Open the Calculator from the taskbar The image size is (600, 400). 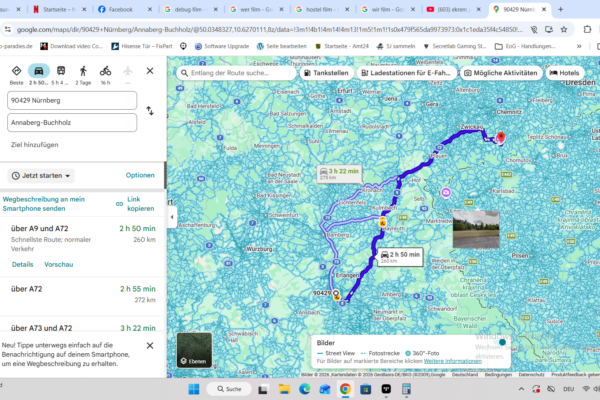pyautogui.click(x=406, y=389)
